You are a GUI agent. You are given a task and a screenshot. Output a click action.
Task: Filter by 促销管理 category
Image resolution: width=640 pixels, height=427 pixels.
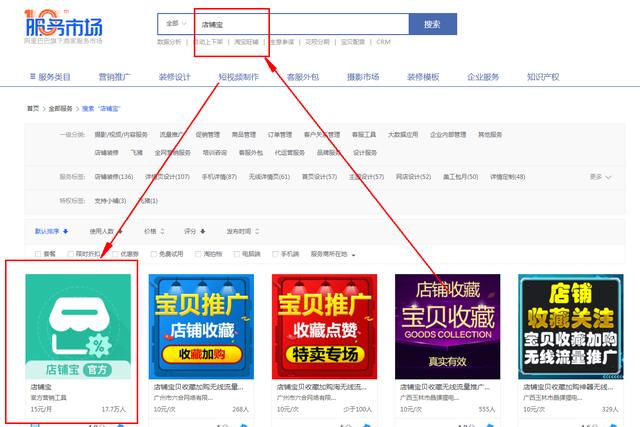[207, 134]
